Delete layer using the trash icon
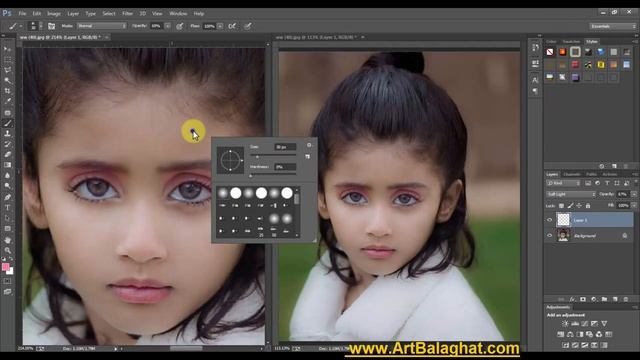Image resolution: width=640 pixels, height=360 pixels. pyautogui.click(x=626, y=299)
